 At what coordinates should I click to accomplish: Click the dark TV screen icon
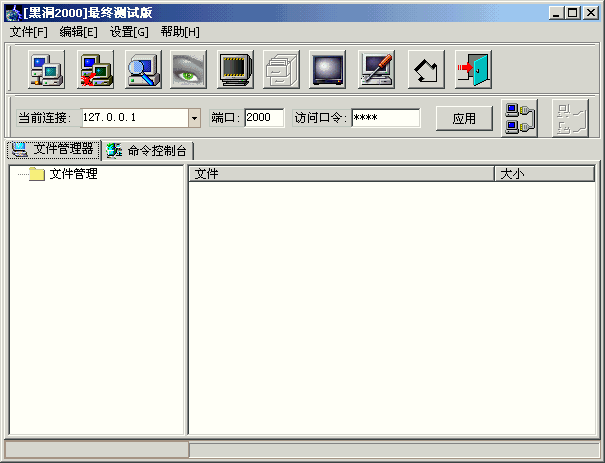click(328, 70)
